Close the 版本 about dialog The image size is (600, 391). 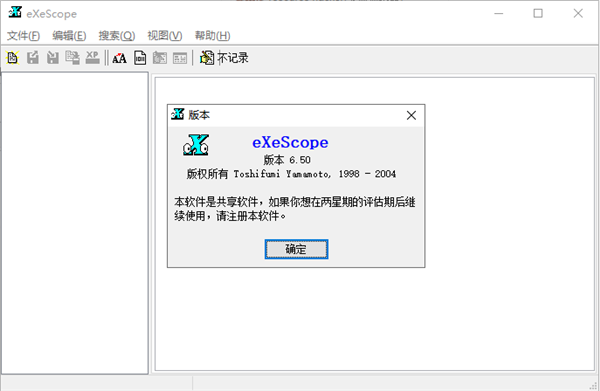[411, 115]
